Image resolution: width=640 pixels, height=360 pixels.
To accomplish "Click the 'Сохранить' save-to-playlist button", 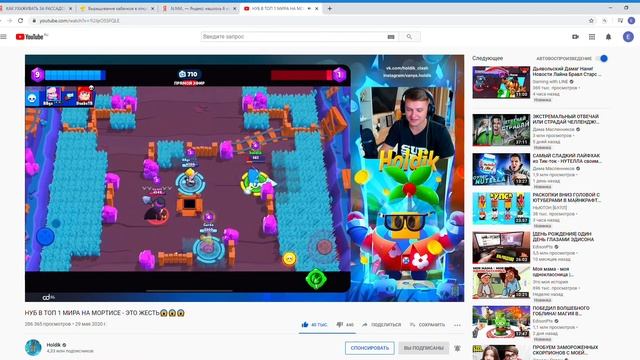I will tap(427, 325).
